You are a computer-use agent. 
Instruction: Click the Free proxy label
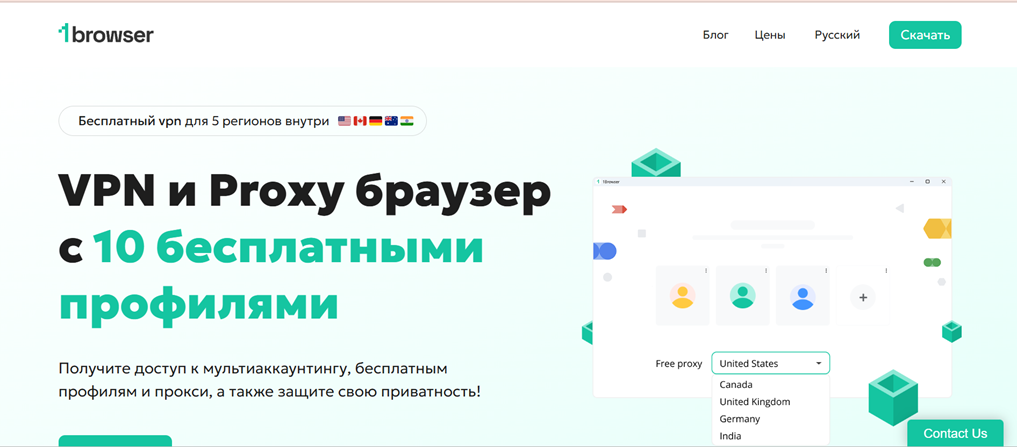(x=679, y=364)
